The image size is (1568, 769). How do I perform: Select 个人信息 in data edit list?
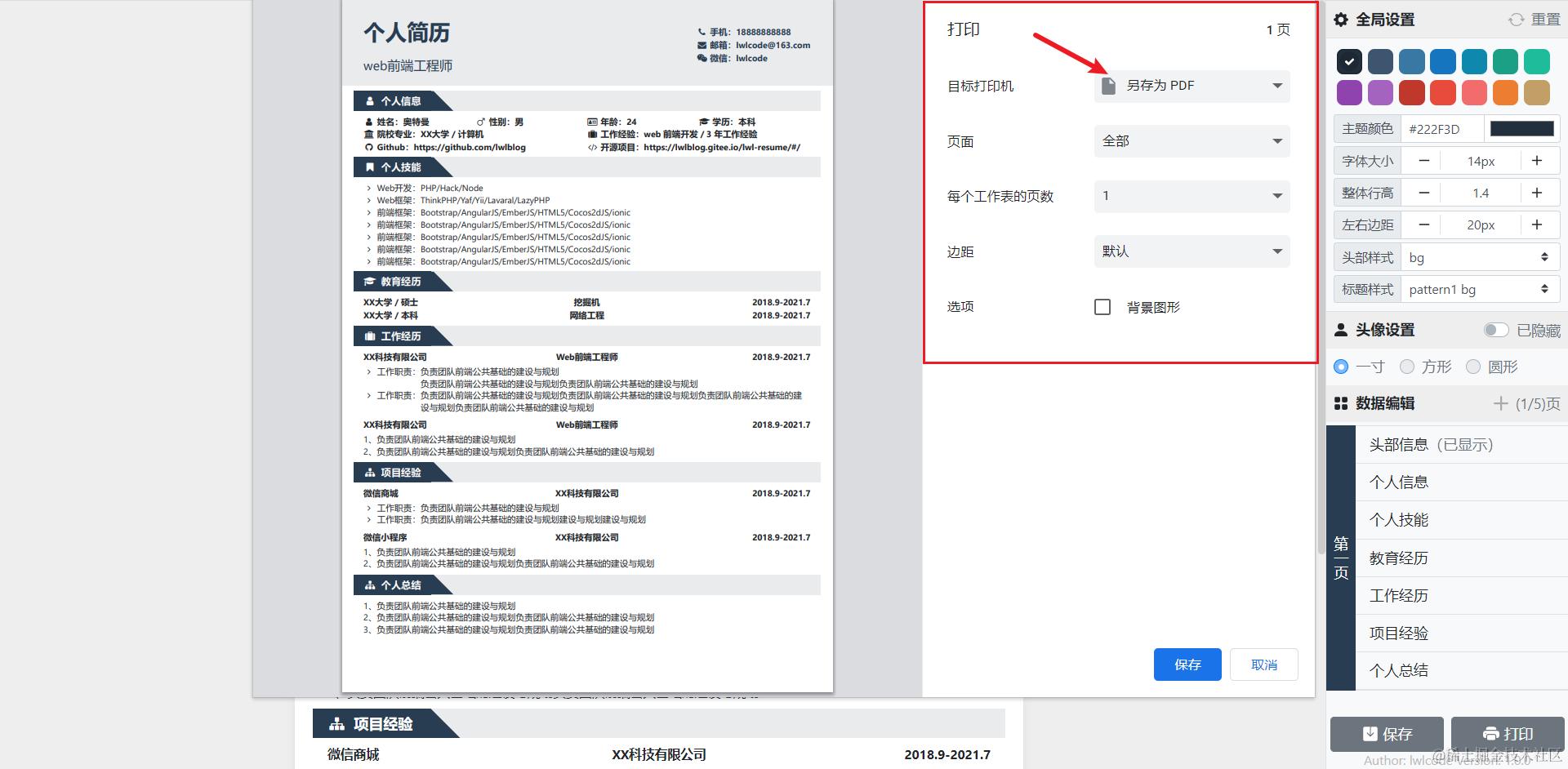(1462, 482)
